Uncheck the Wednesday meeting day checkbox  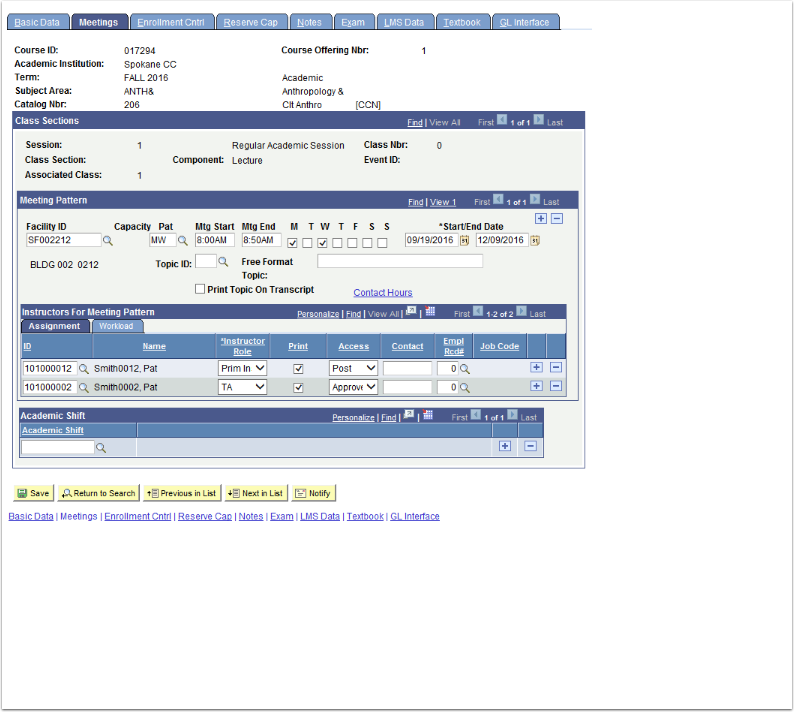coord(322,243)
